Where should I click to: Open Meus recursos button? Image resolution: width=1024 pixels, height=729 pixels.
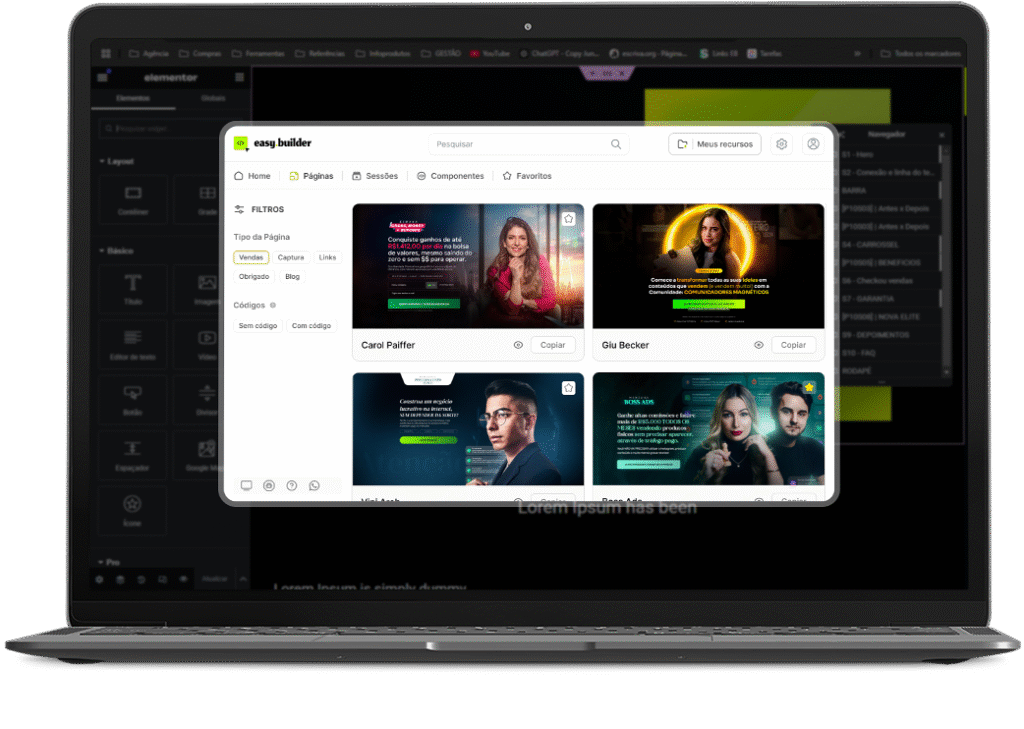point(715,144)
